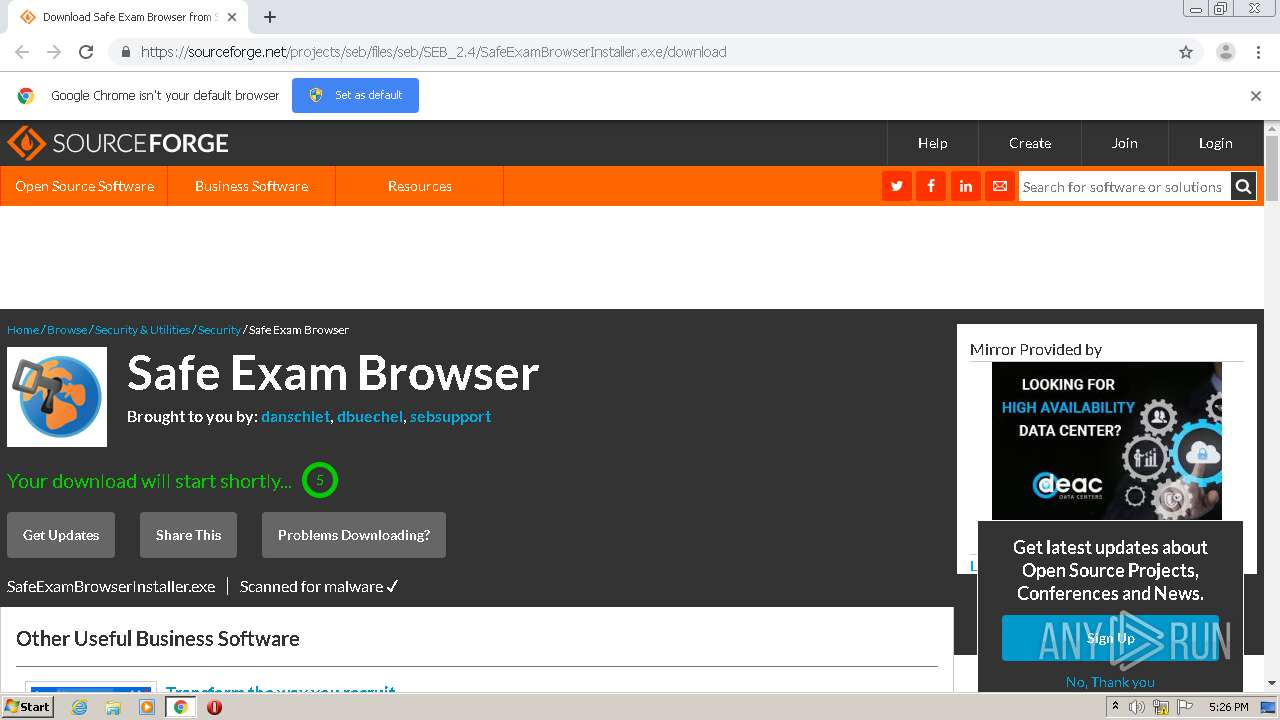
Task: Launch Internet Explorer from taskbar
Action: 79,707
